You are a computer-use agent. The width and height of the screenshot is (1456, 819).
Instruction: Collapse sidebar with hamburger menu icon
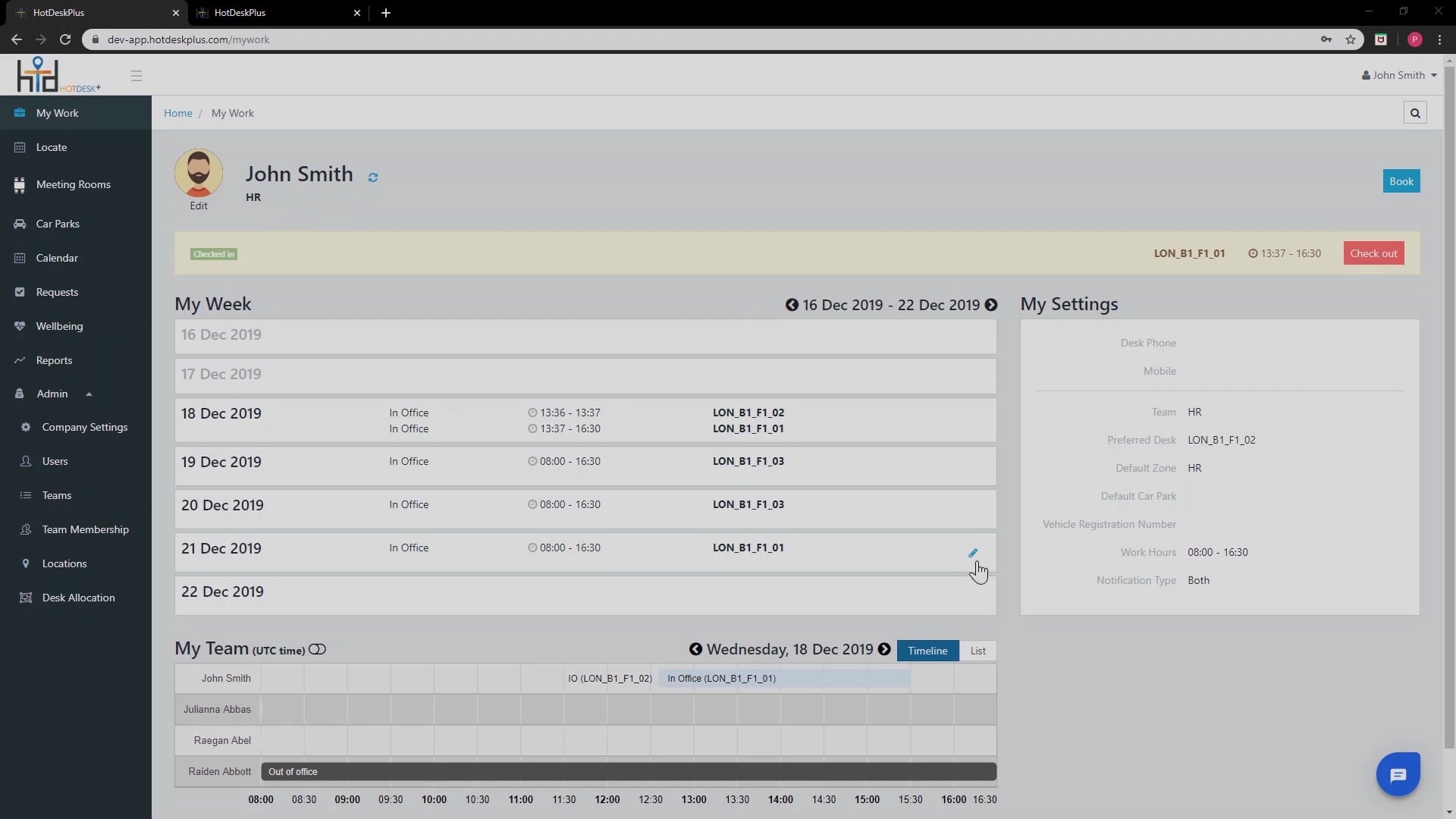click(x=136, y=76)
